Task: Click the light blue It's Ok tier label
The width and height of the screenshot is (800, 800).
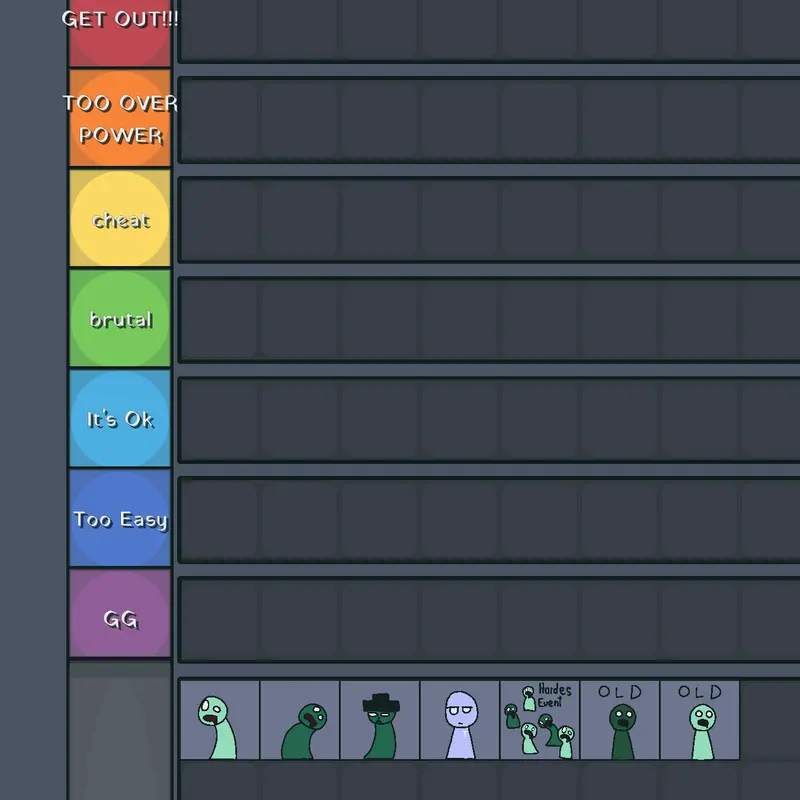Action: coord(120,418)
